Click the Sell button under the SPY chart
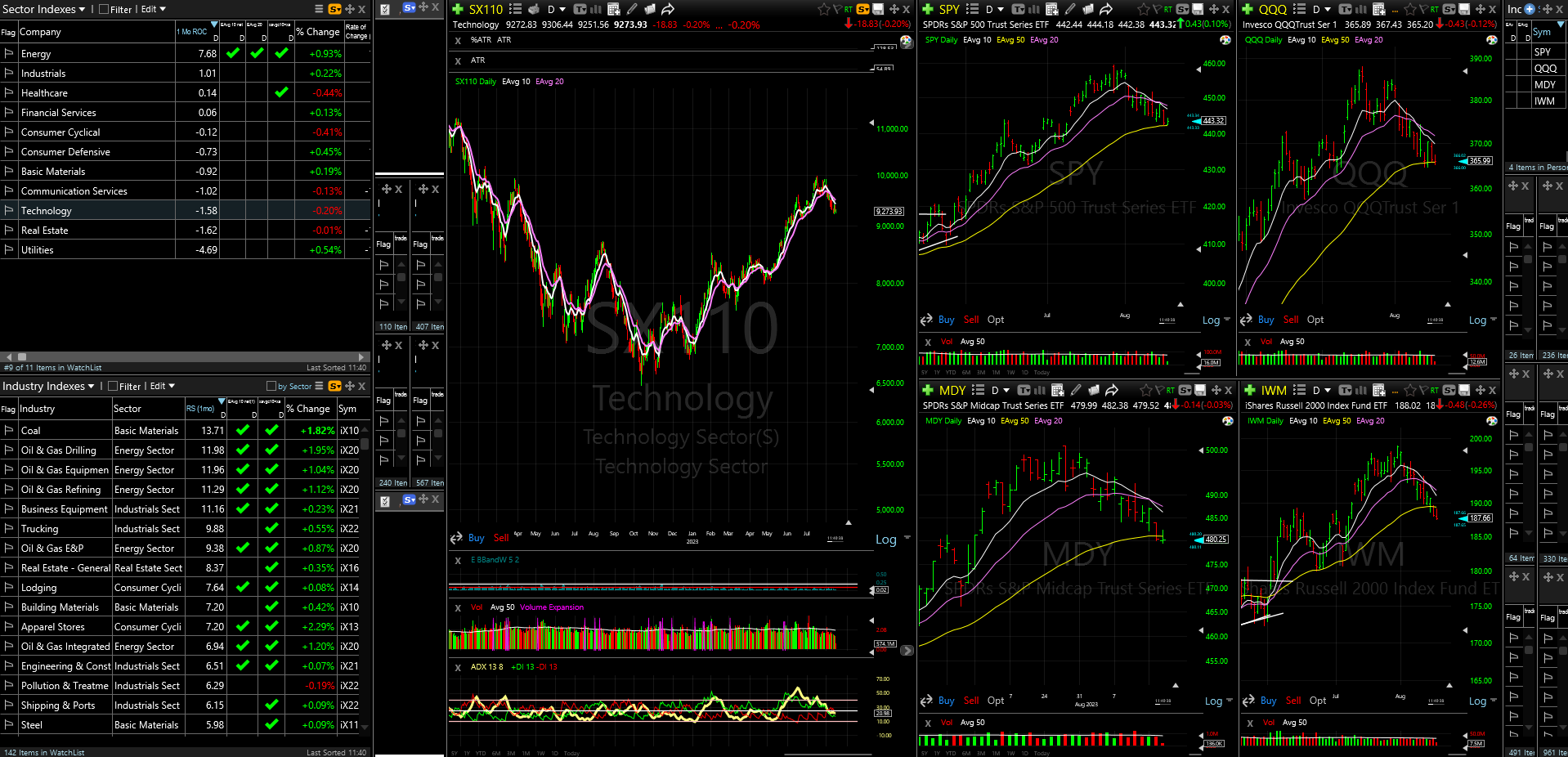 [971, 320]
